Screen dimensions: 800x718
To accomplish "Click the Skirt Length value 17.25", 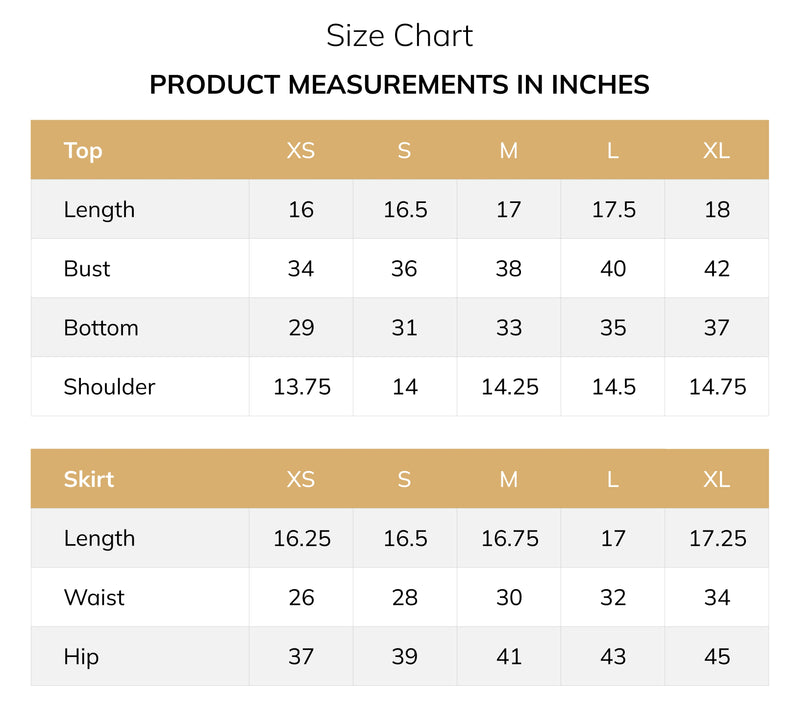I will pyautogui.click(x=717, y=538).
